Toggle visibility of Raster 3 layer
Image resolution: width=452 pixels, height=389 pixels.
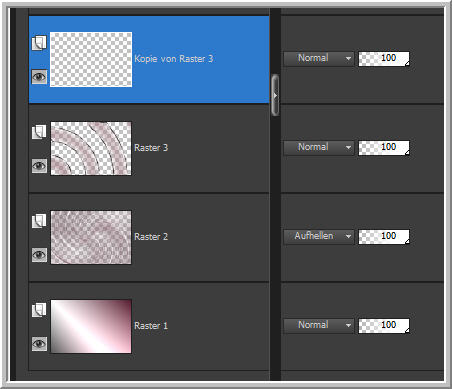click(39, 166)
